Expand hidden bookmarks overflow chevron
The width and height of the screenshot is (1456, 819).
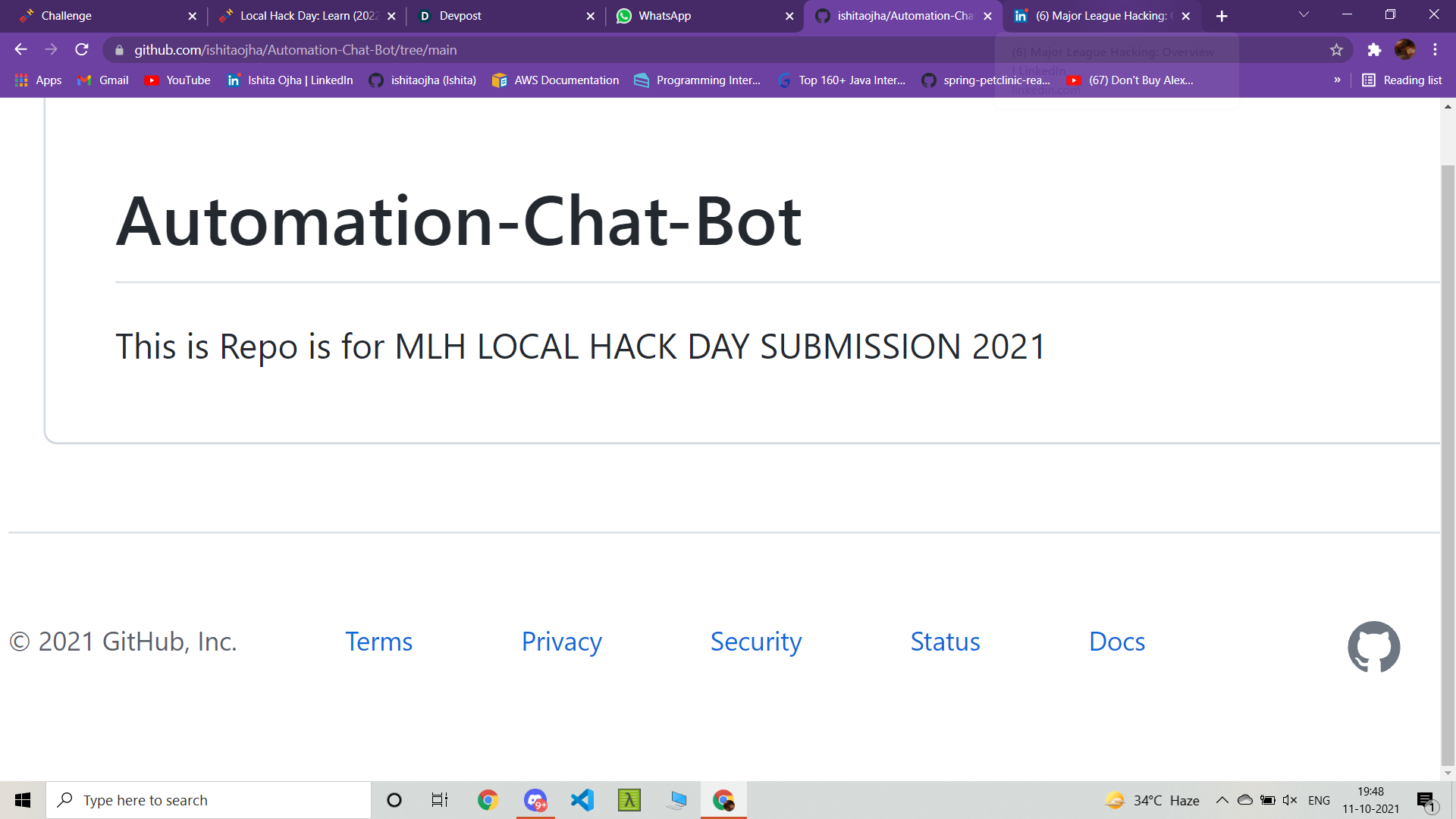point(1337,80)
